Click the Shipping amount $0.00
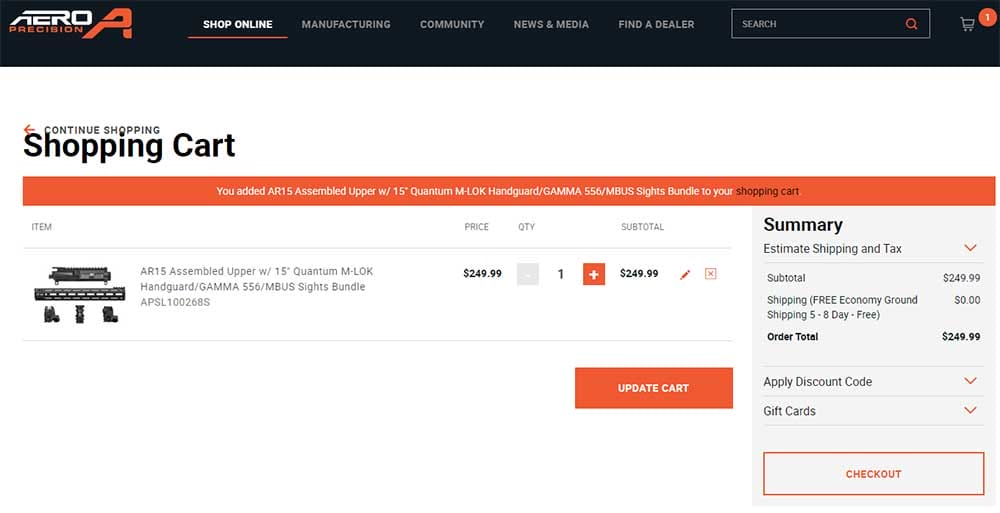1000x513 pixels. (x=967, y=300)
